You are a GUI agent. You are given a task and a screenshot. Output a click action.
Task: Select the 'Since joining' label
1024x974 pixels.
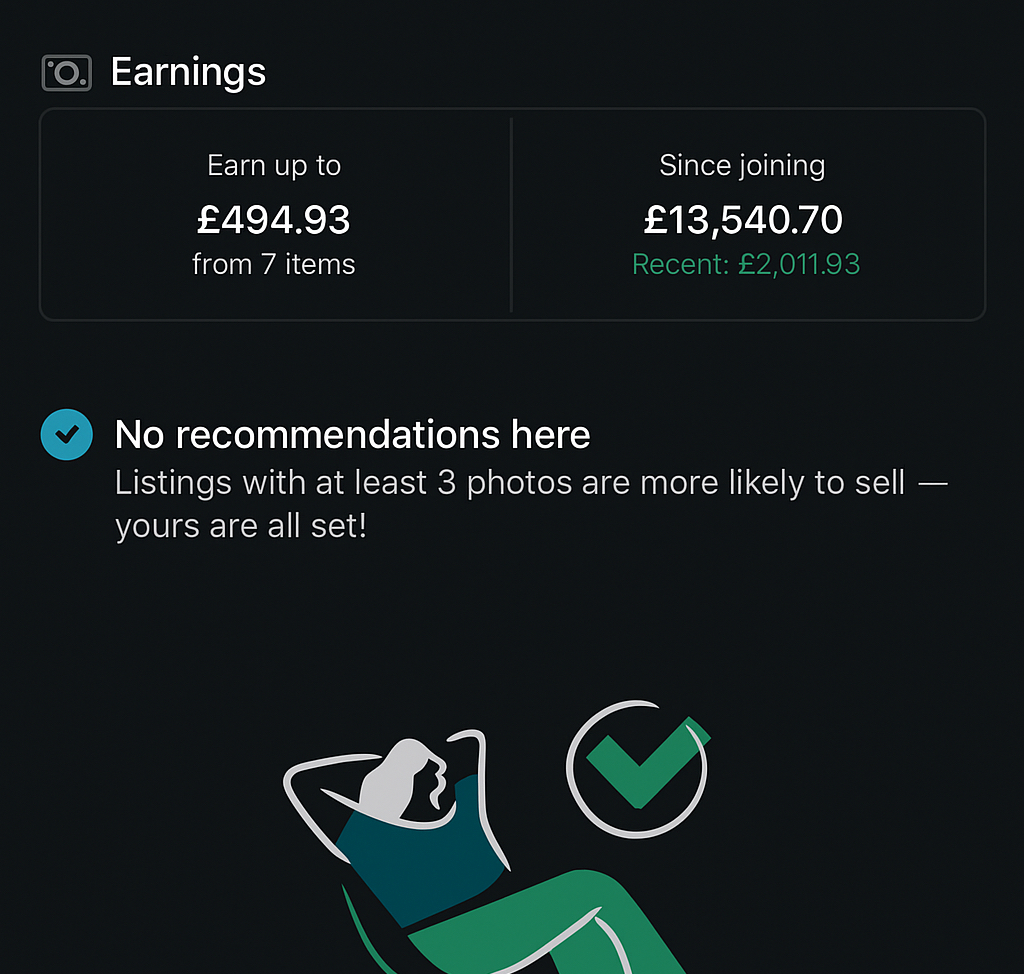(742, 165)
